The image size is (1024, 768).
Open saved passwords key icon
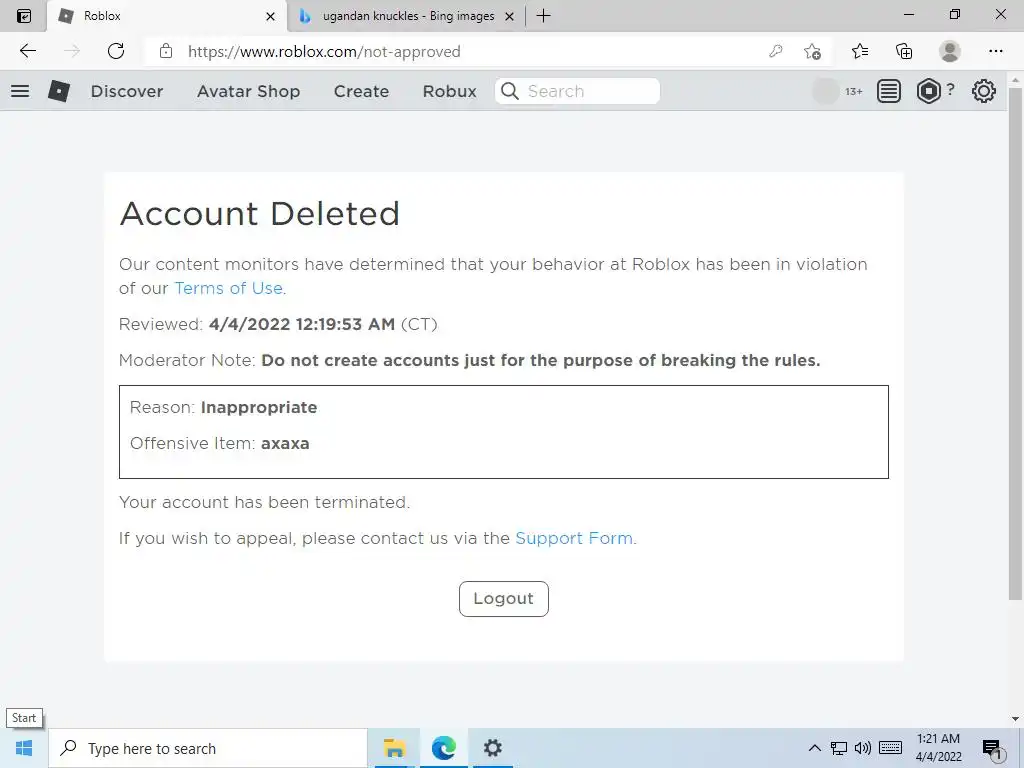(775, 51)
